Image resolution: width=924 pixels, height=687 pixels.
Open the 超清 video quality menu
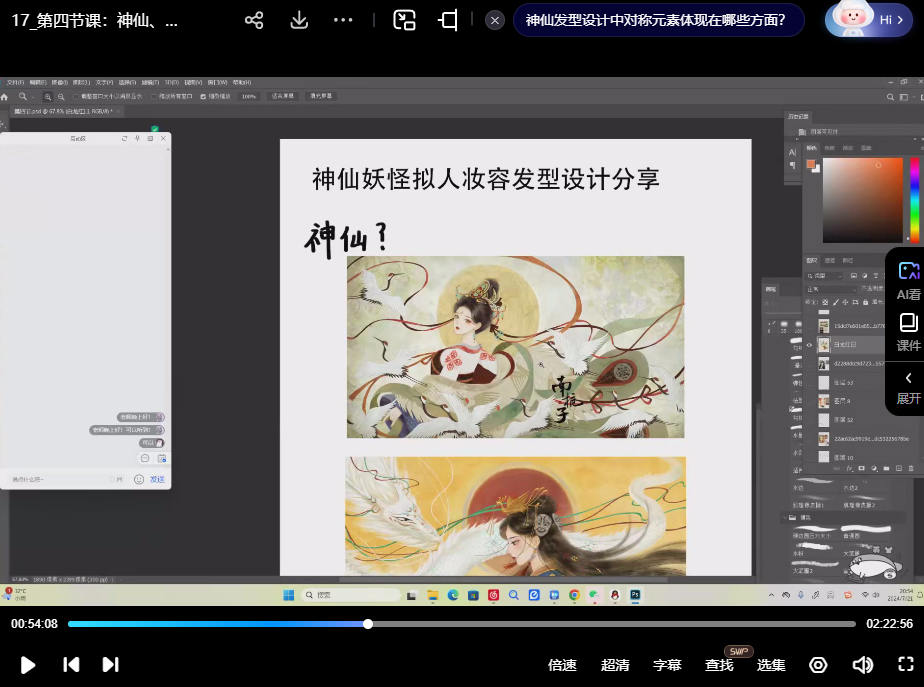point(615,665)
